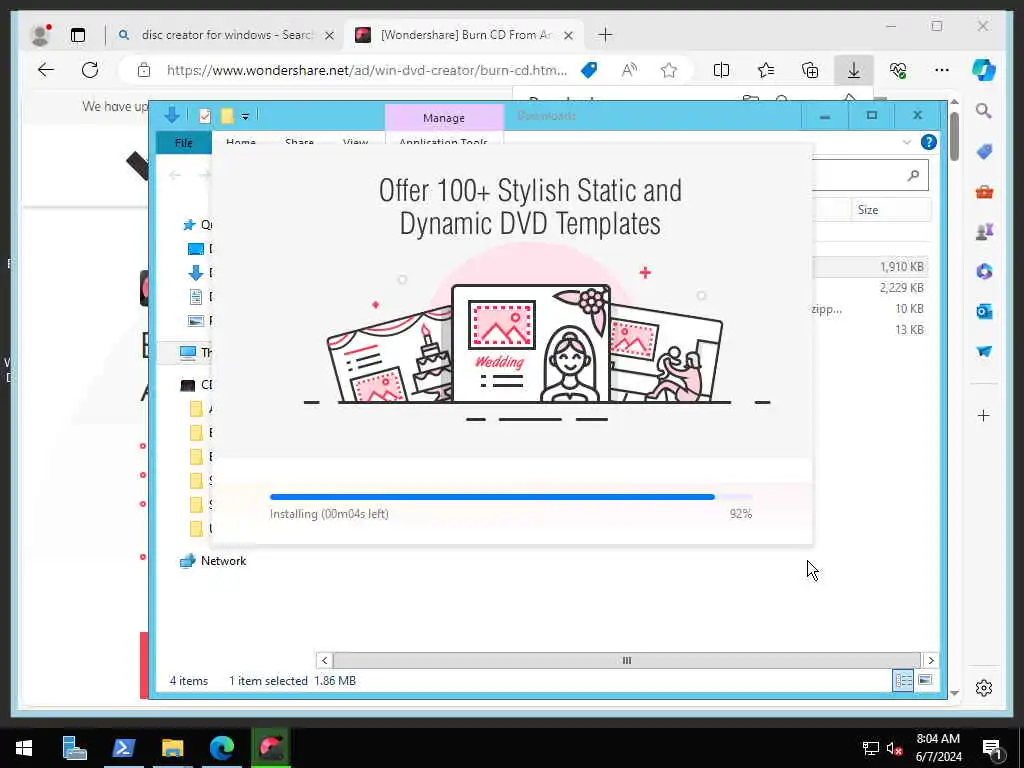
Task: Open the sidebar Outlook icon
Action: point(984,312)
